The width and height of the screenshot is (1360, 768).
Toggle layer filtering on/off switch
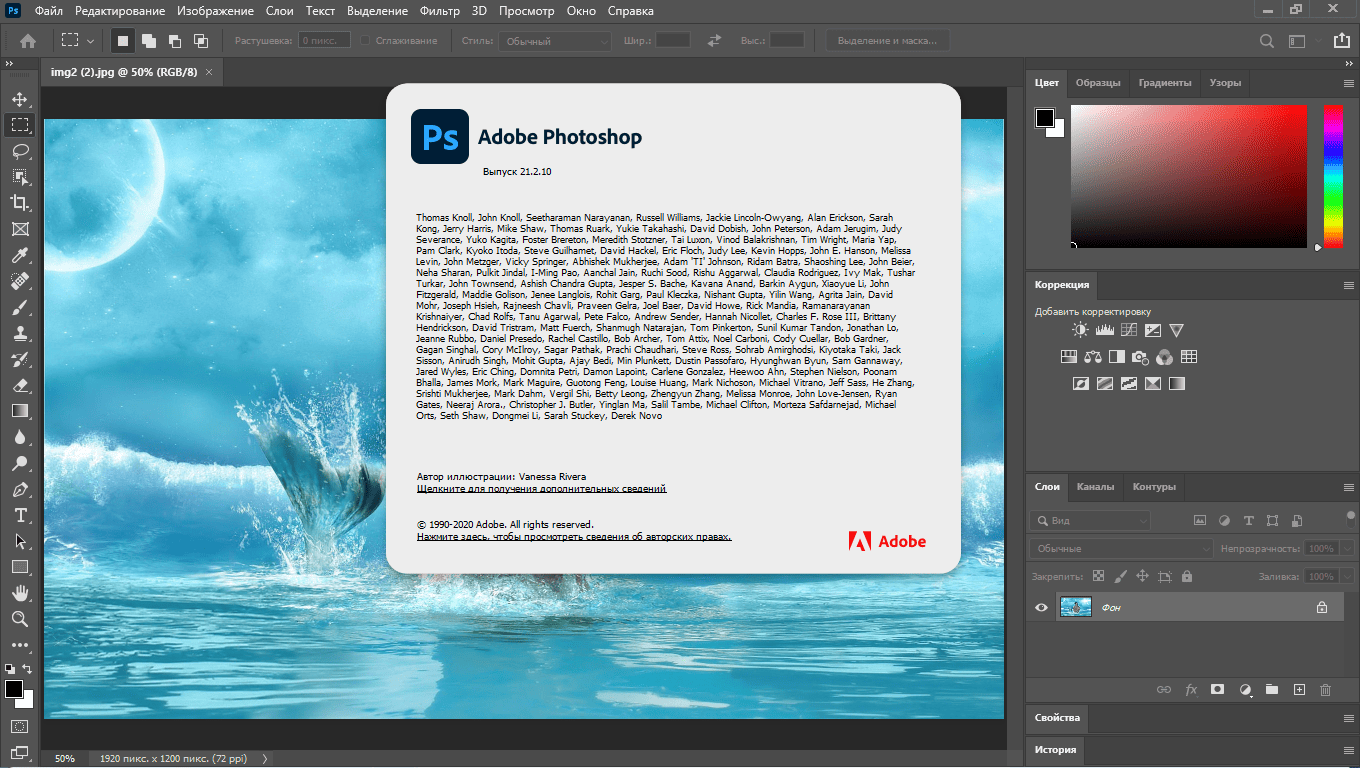(1351, 520)
